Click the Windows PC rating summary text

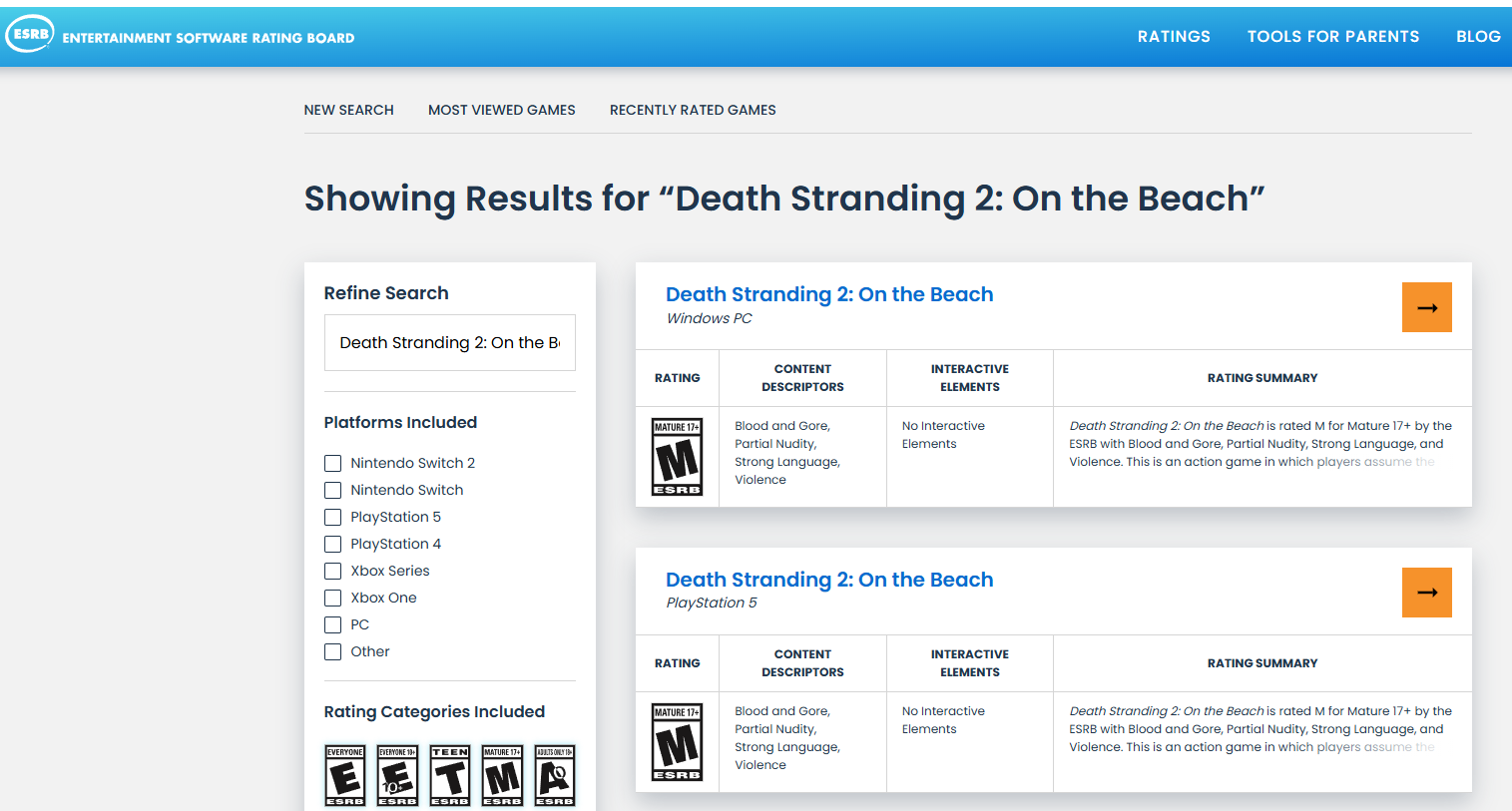tap(1260, 444)
